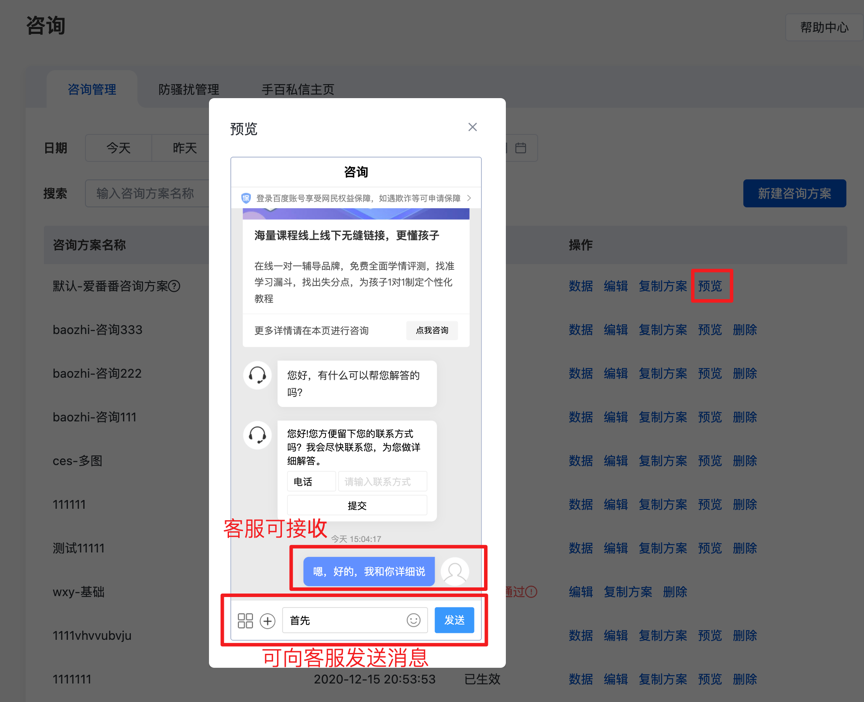Click the user avatar beside sent message
Screen dimensions: 864x702
[x=455, y=571]
